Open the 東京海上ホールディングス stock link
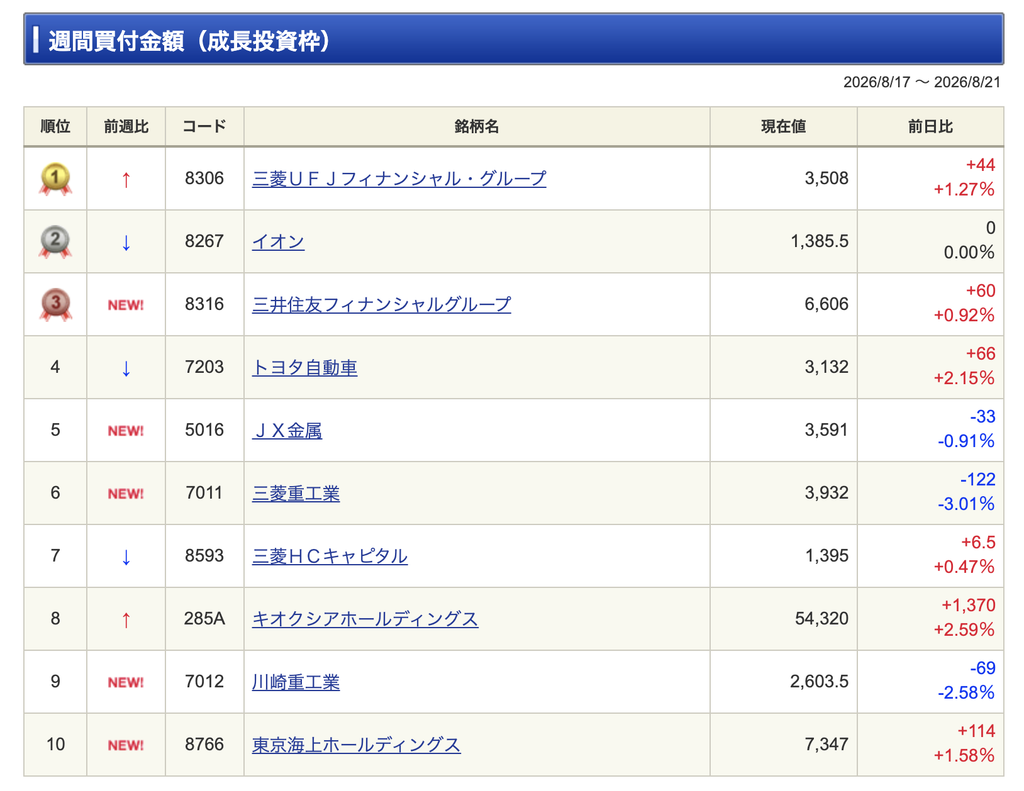1024x791 pixels. coord(356,745)
